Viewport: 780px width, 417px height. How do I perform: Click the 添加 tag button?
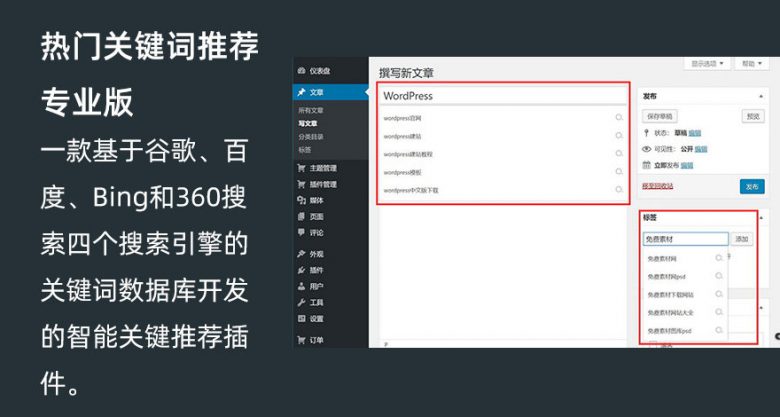pos(742,239)
